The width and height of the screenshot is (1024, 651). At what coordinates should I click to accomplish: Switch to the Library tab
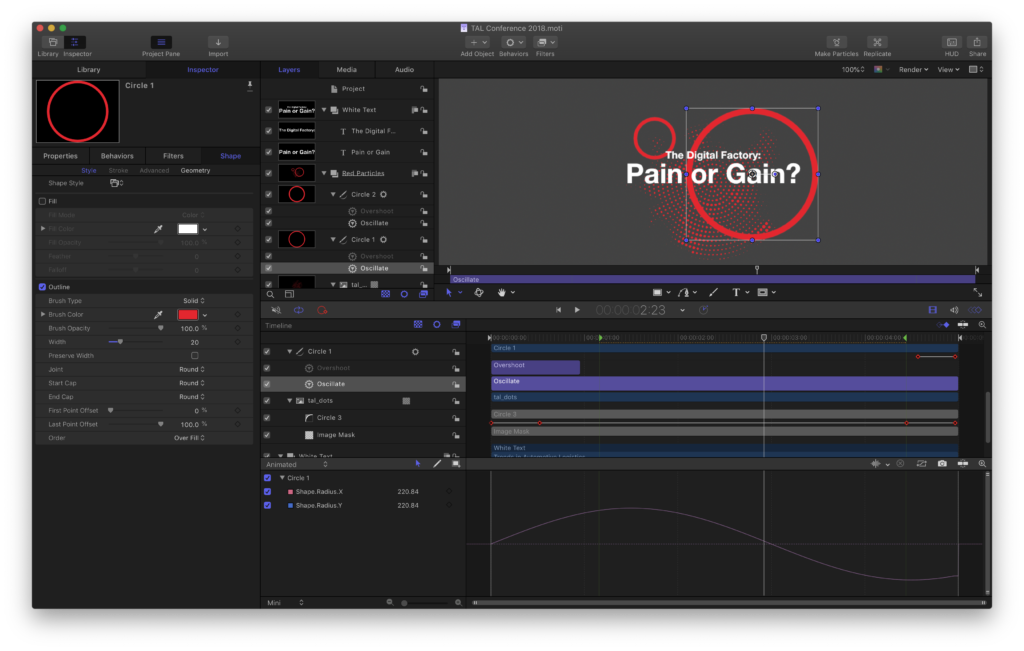(88, 70)
